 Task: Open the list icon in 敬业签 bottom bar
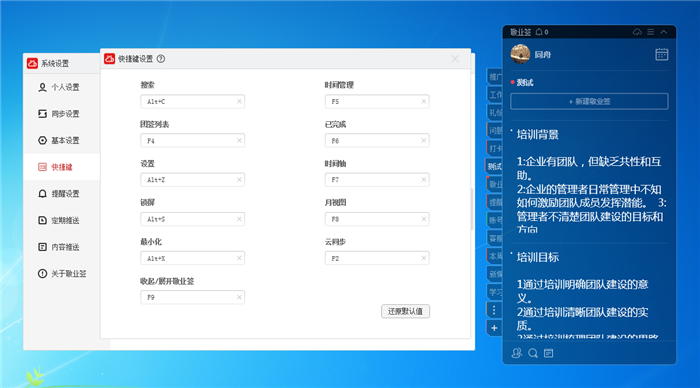pos(549,353)
